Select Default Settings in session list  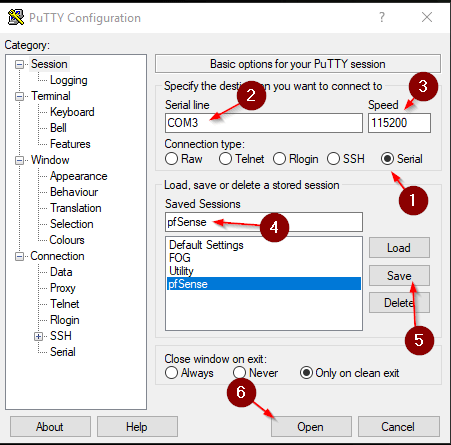264,245
